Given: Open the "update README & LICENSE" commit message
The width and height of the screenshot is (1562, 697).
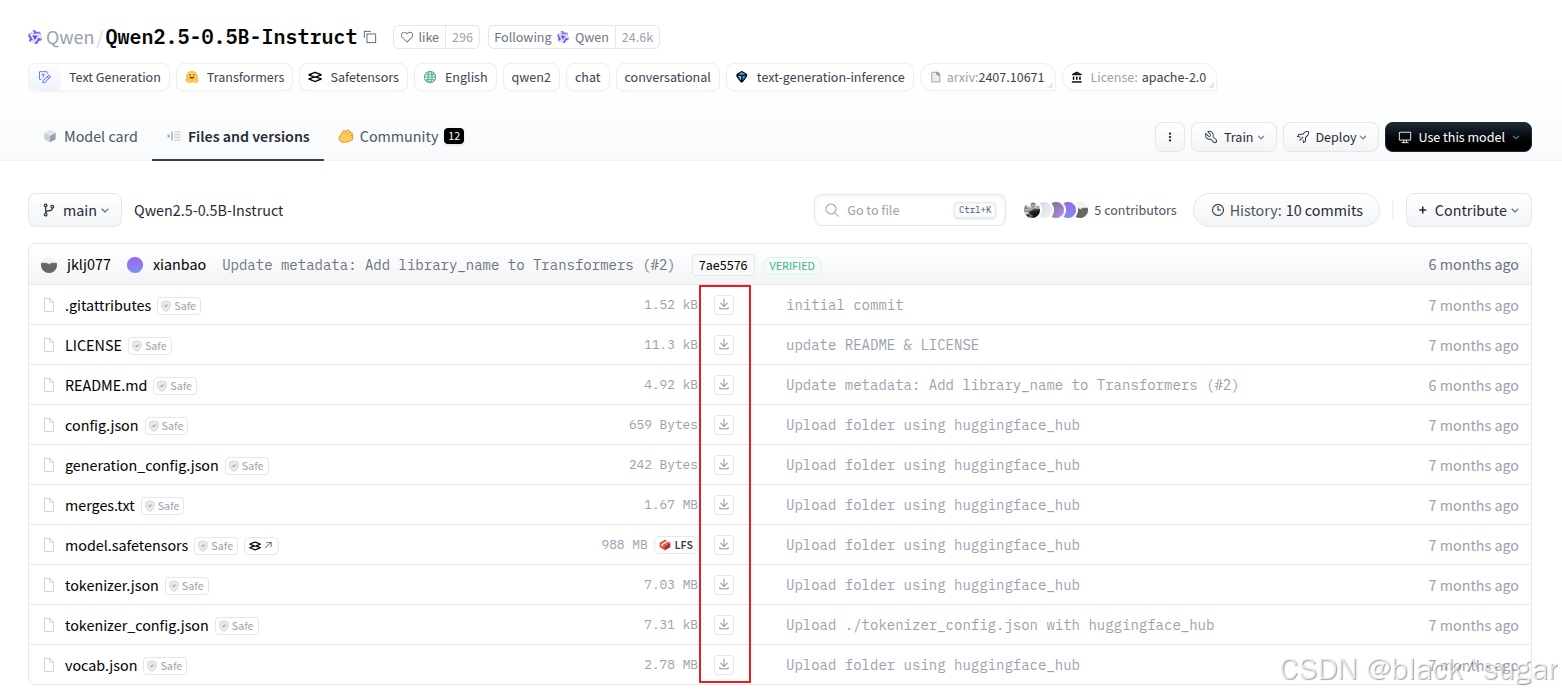Looking at the screenshot, I should click(x=882, y=345).
